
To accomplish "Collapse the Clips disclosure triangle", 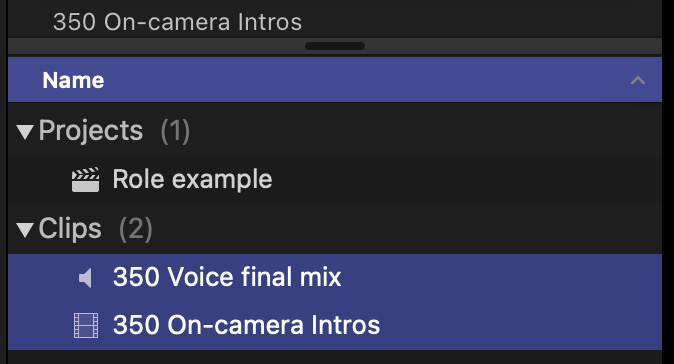I will click(25, 229).
